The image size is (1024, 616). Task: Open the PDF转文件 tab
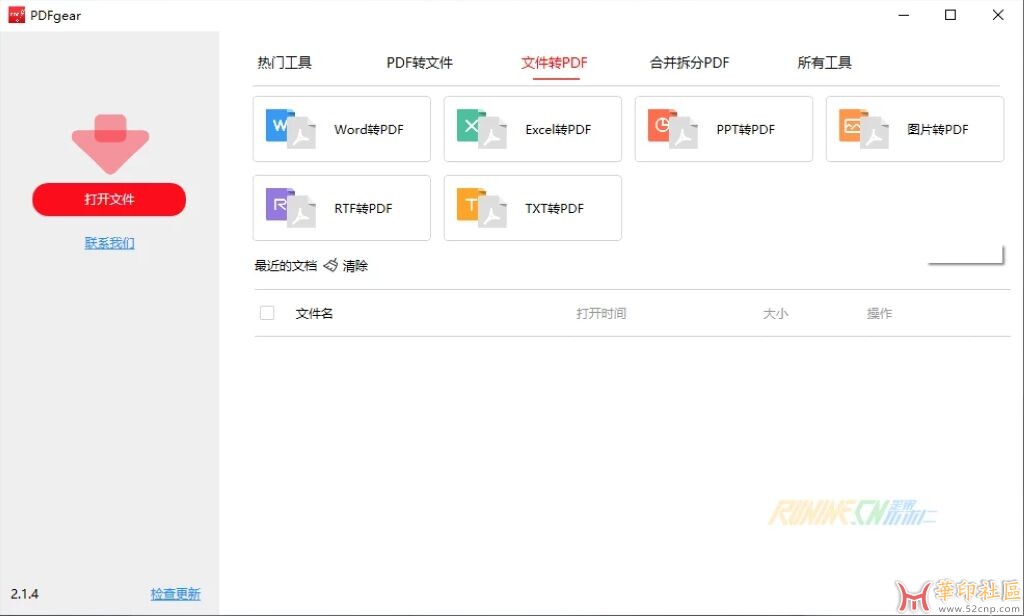[x=419, y=63]
